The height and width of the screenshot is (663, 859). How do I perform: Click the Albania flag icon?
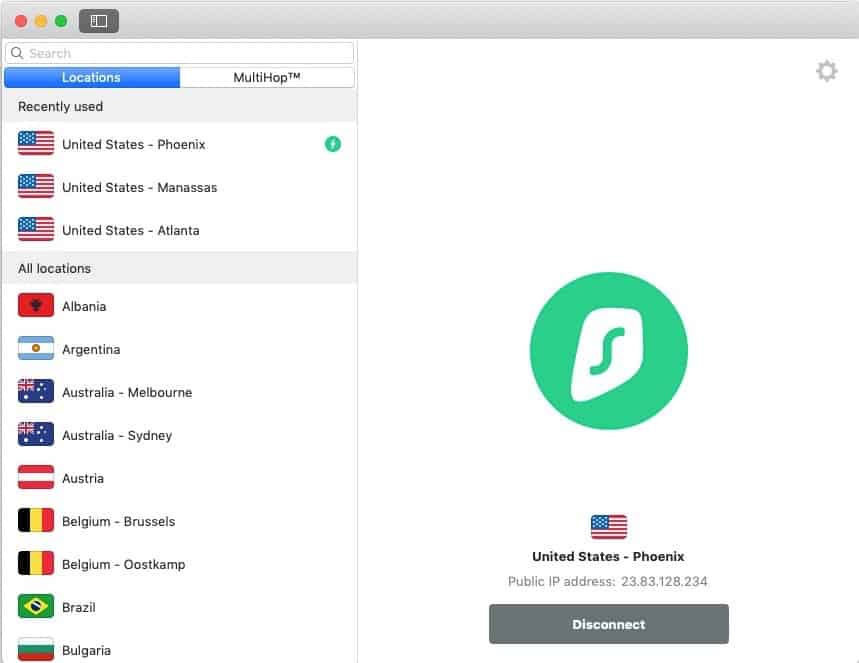click(x=36, y=305)
